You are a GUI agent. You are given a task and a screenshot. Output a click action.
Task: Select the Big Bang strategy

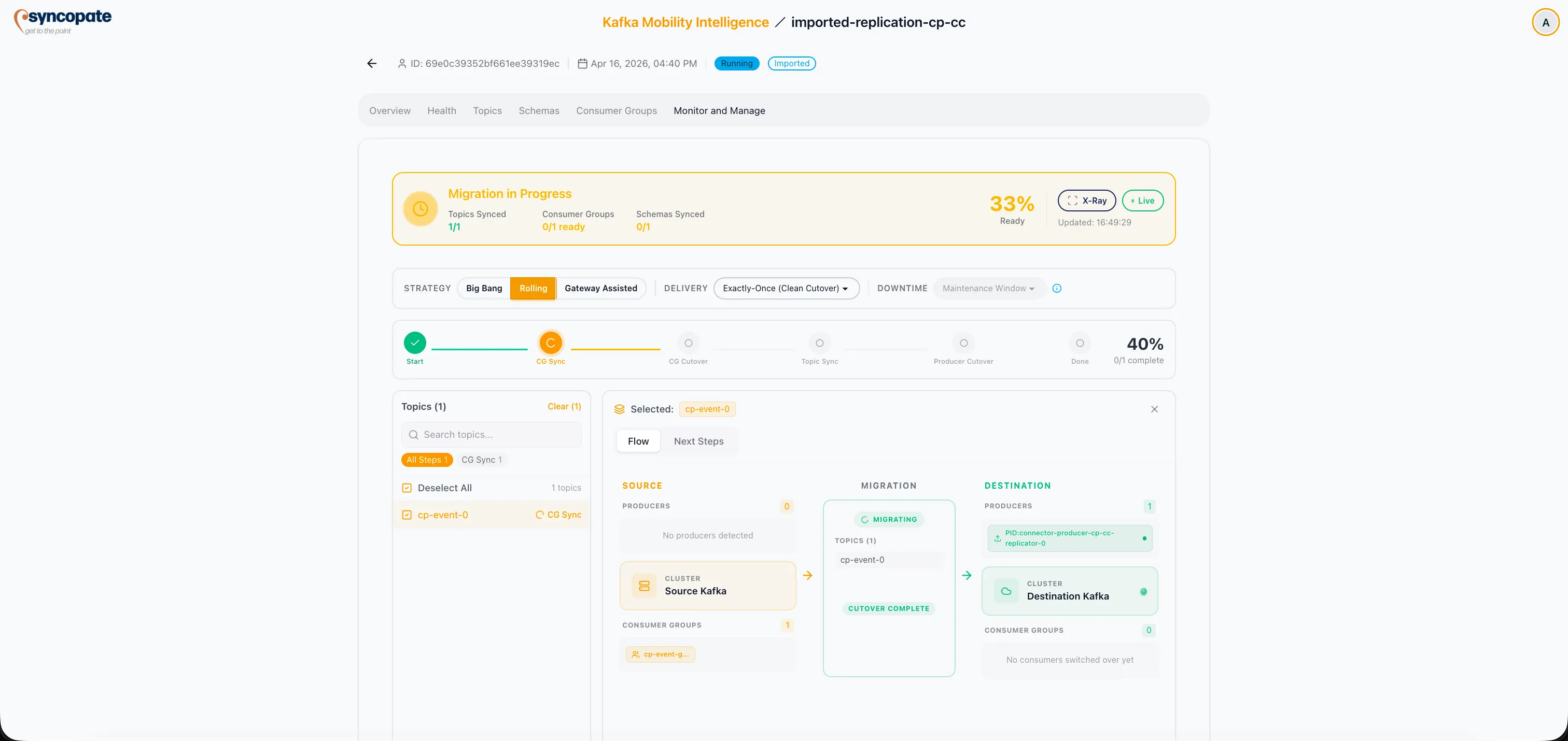483,289
